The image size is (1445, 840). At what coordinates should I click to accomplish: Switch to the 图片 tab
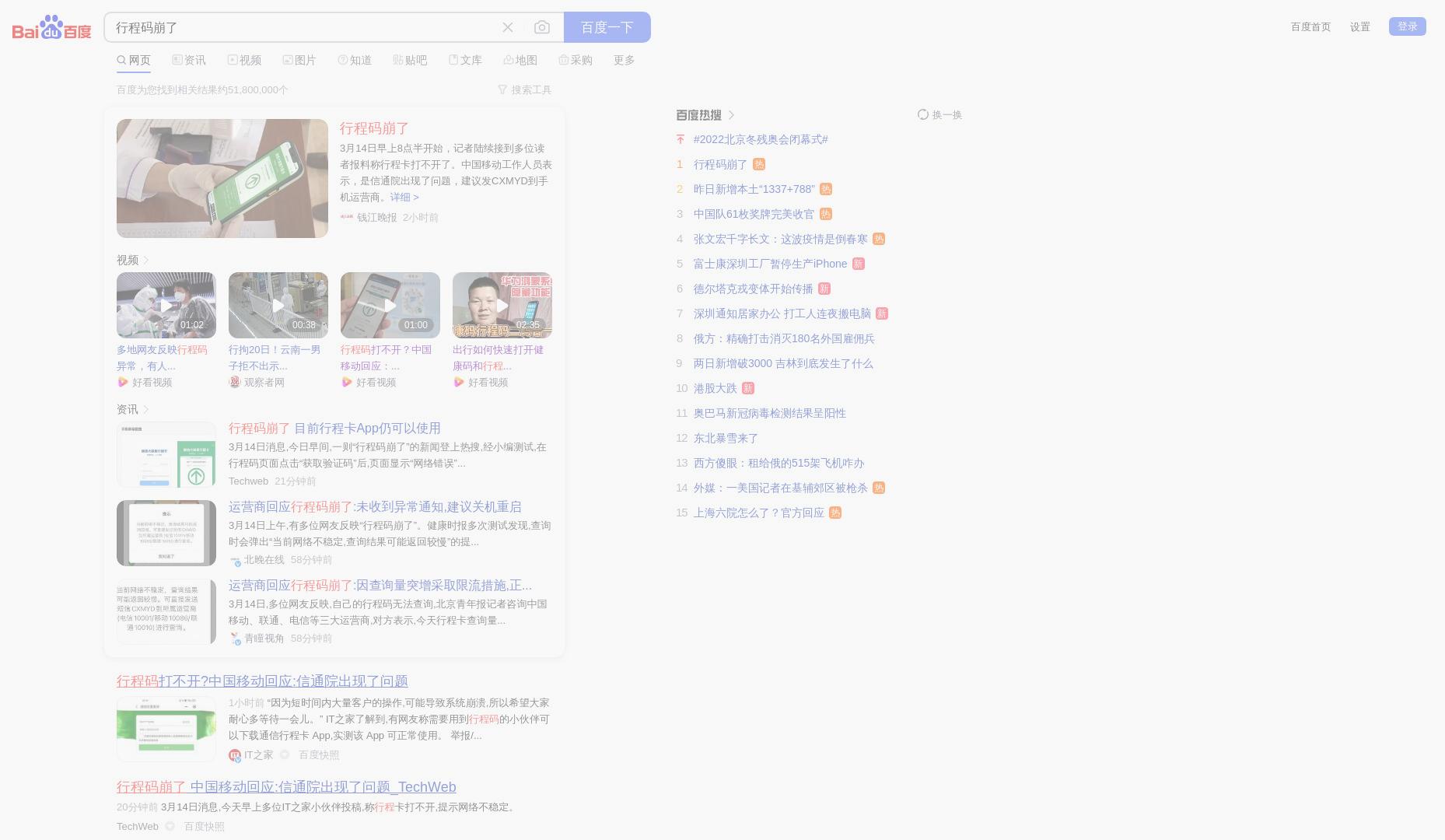(x=299, y=60)
